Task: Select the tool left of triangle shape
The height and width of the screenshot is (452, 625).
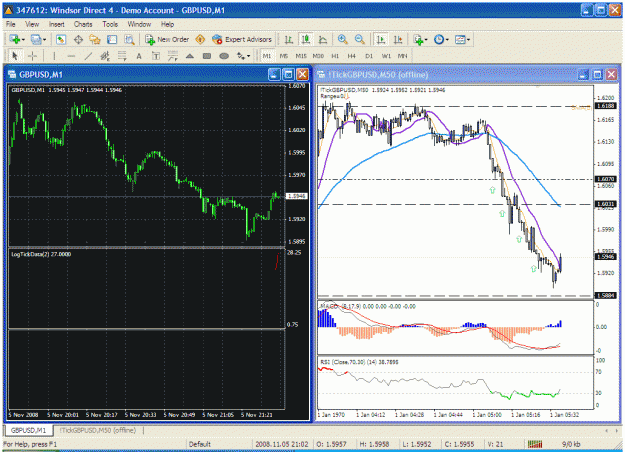Action: point(173,56)
